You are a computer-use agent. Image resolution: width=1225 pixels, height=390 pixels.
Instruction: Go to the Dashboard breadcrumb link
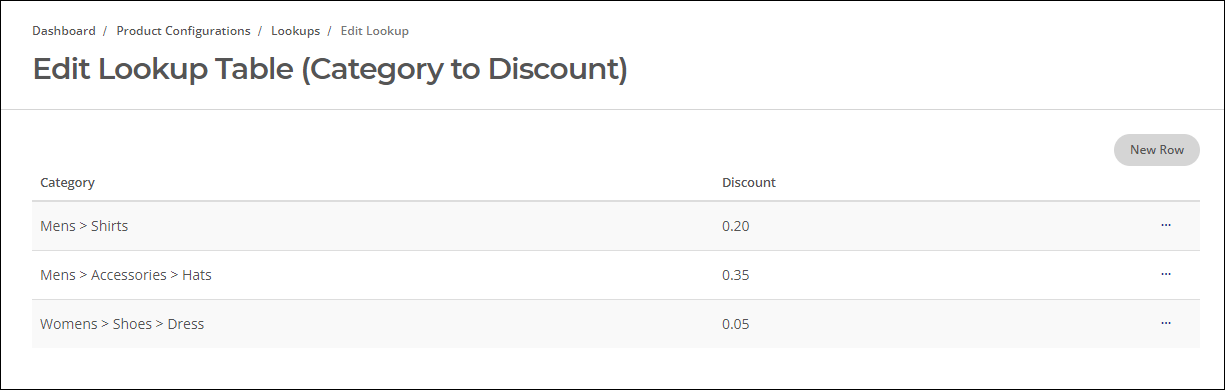tap(64, 31)
